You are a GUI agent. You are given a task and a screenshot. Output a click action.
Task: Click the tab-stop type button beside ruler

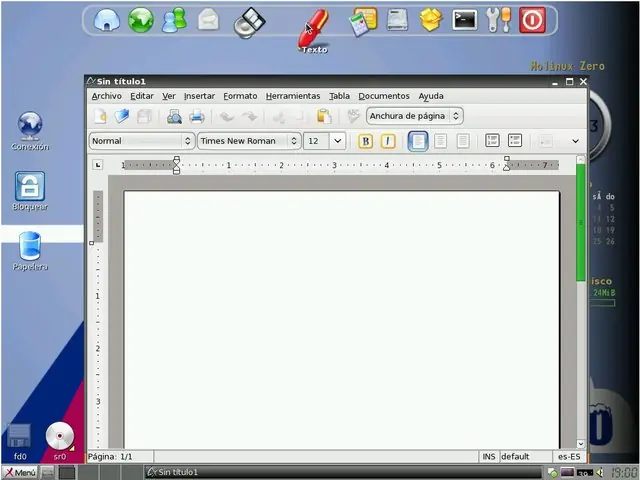[98, 165]
